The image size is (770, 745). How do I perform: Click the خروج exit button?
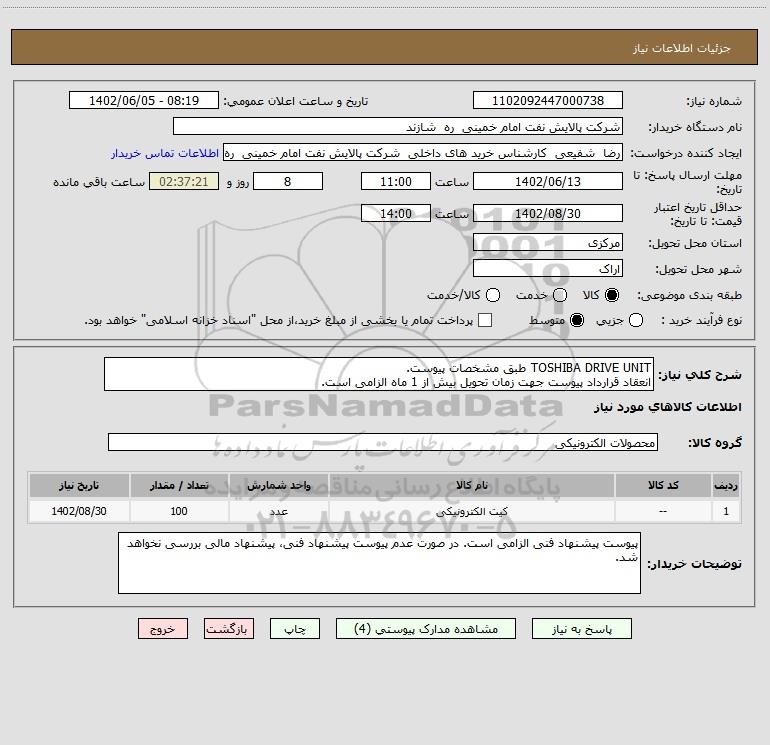pyautogui.click(x=163, y=629)
